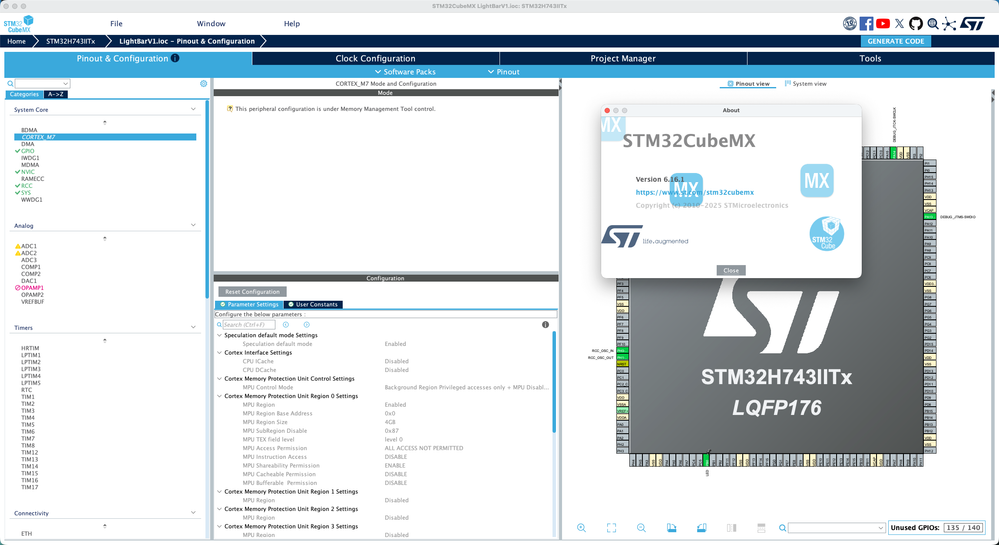Click the vertical split layout icon
Viewport: 999px width, 545px height.
731,528
